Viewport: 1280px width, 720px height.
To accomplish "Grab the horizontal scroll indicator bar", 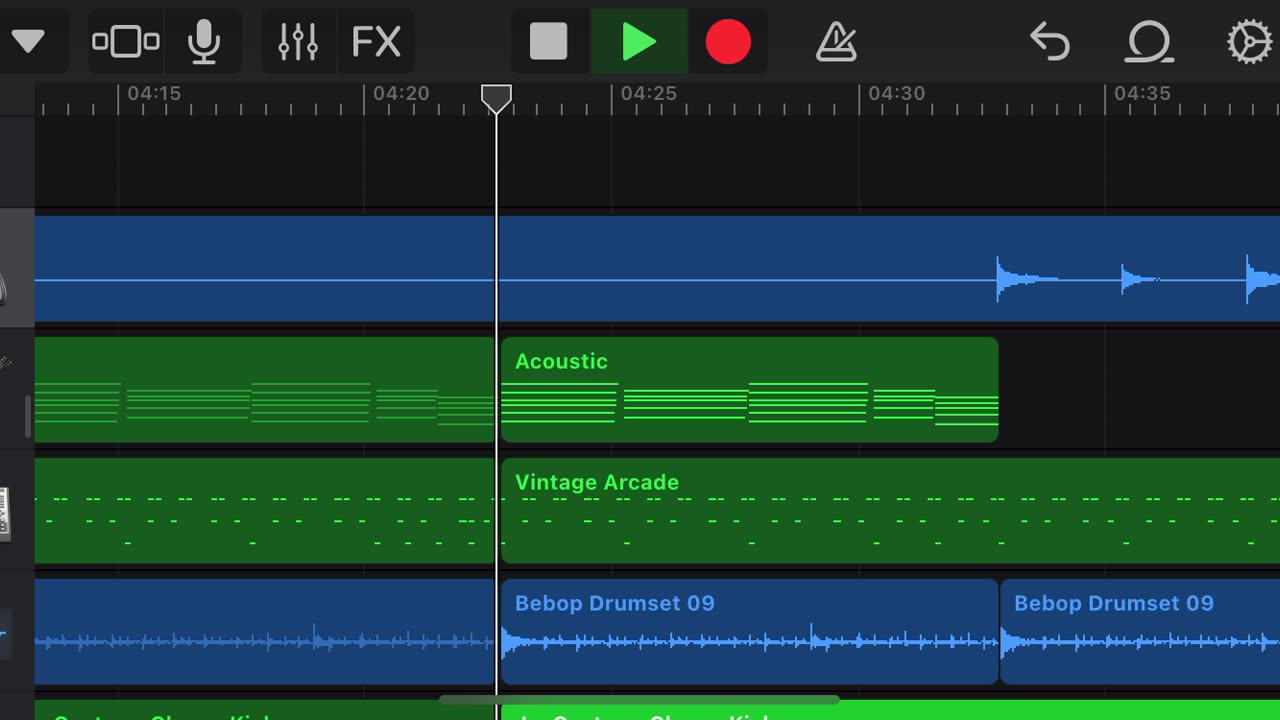I will click(x=639, y=700).
